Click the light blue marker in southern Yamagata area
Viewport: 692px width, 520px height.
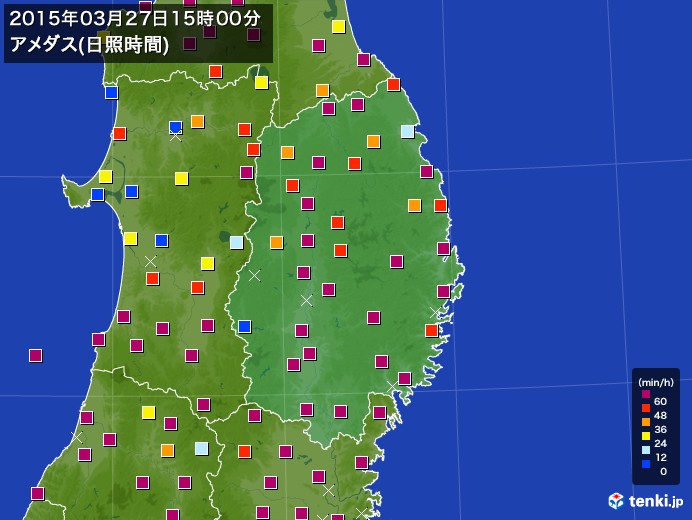[x=202, y=448]
